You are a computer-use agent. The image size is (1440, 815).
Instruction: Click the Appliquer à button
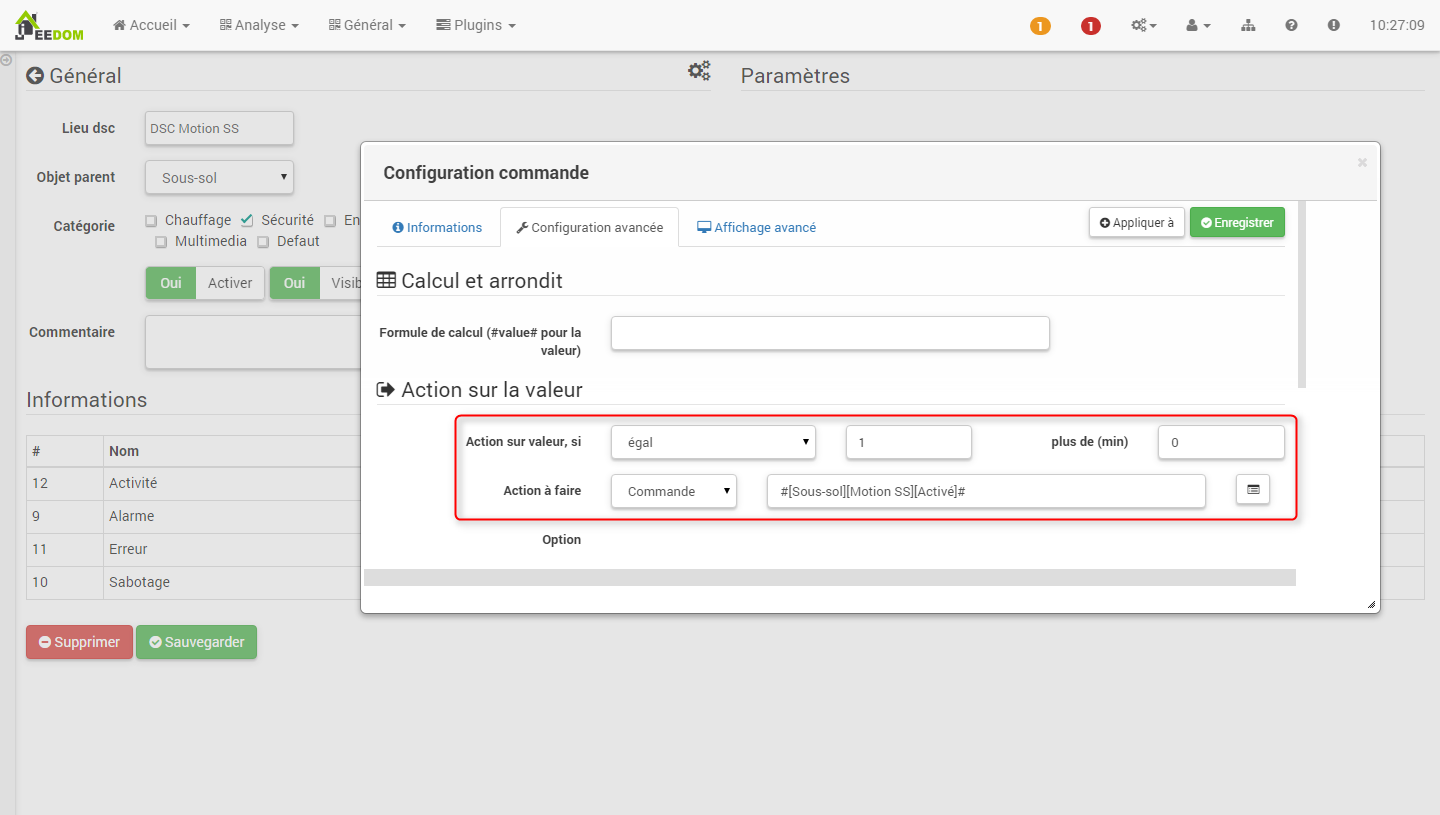[x=1137, y=223]
